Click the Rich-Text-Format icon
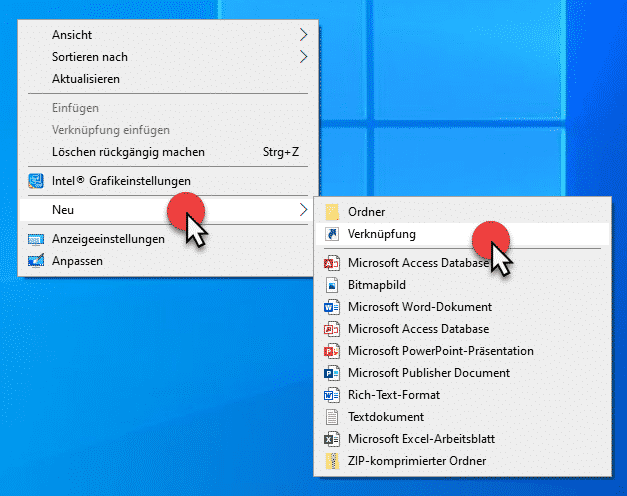 [332, 395]
